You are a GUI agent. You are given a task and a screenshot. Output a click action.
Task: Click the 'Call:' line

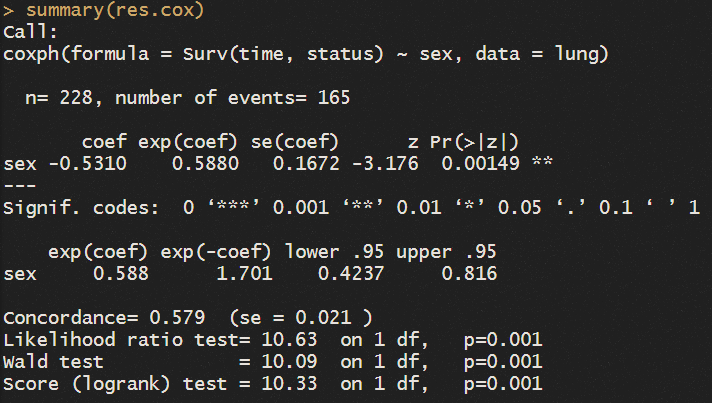click(x=30, y=32)
